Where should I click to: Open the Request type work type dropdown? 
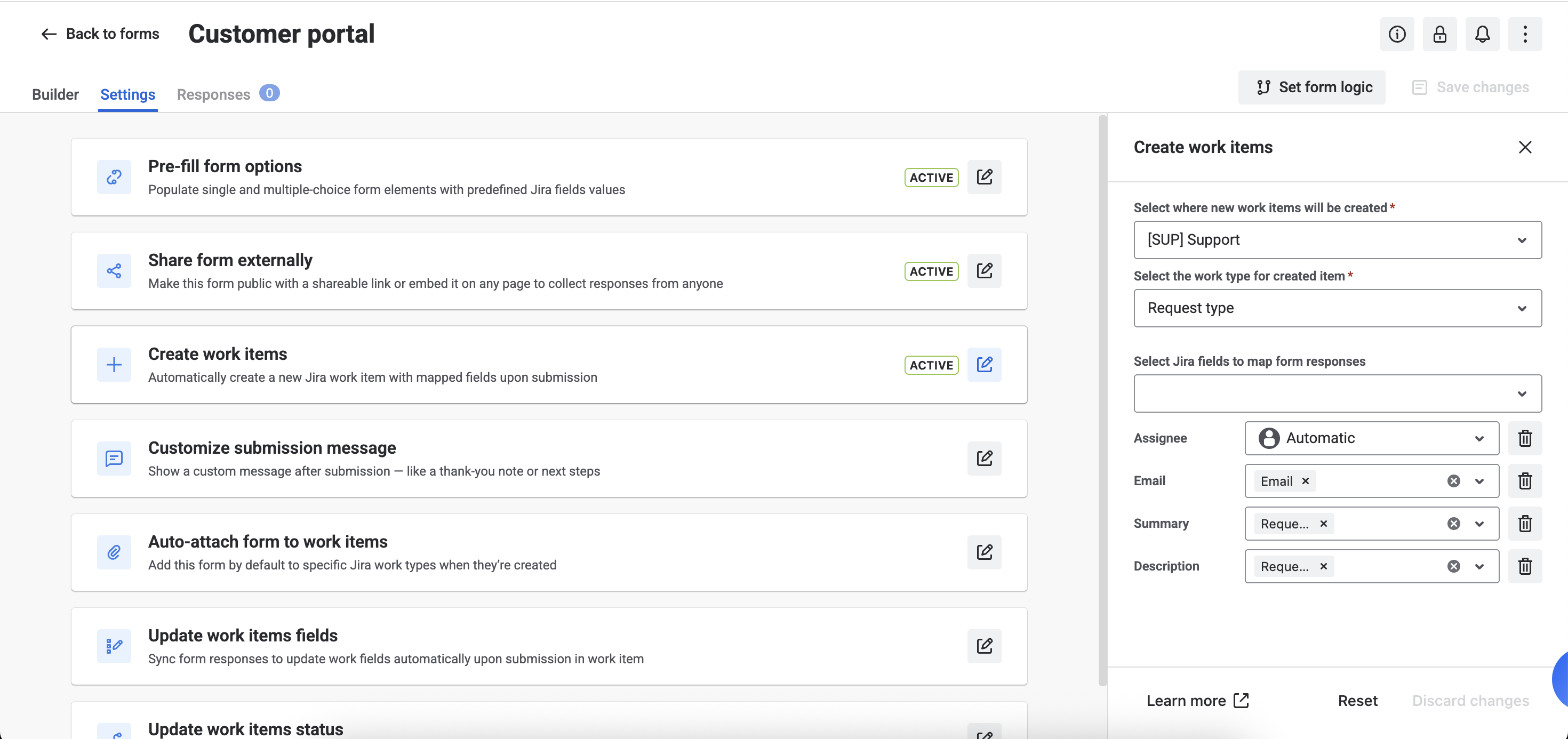pos(1337,308)
